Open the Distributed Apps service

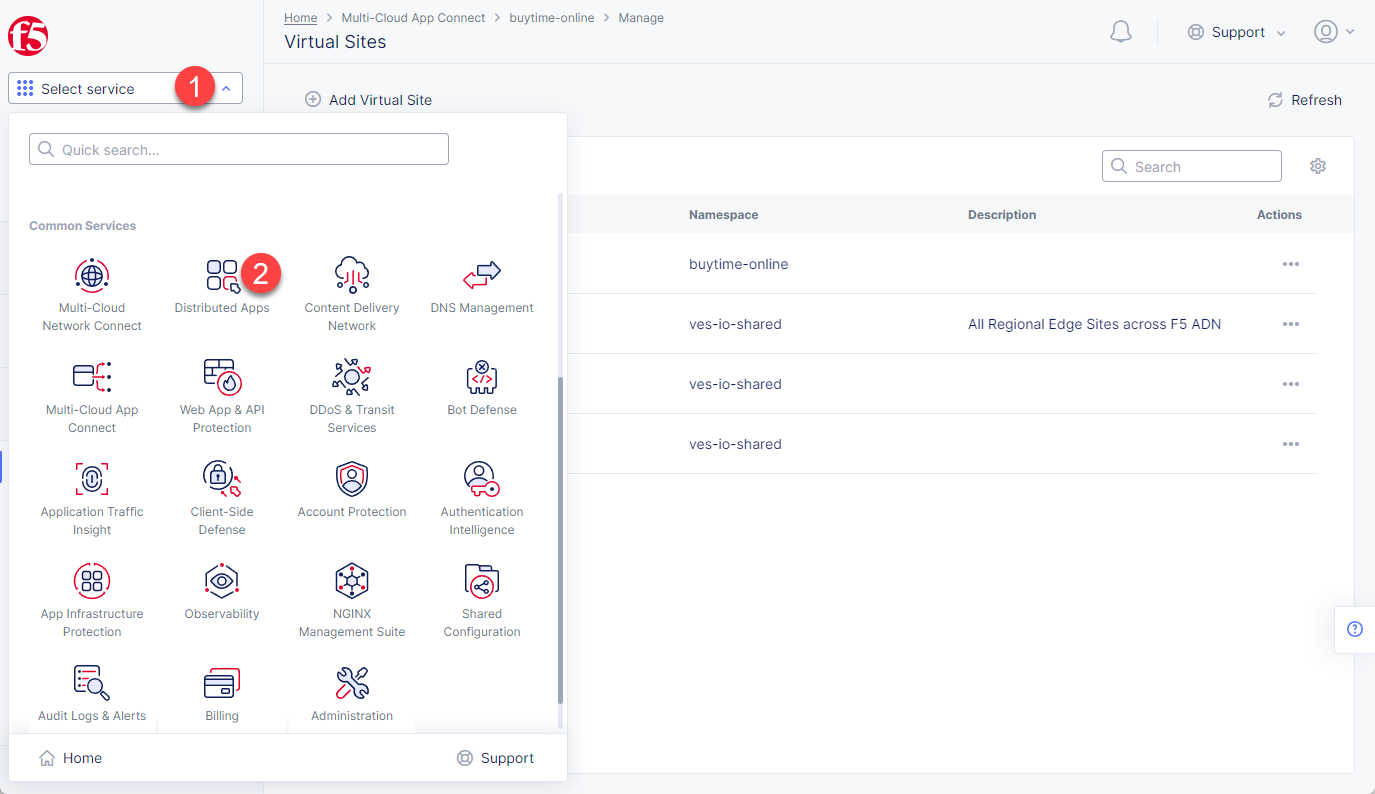pos(222,285)
